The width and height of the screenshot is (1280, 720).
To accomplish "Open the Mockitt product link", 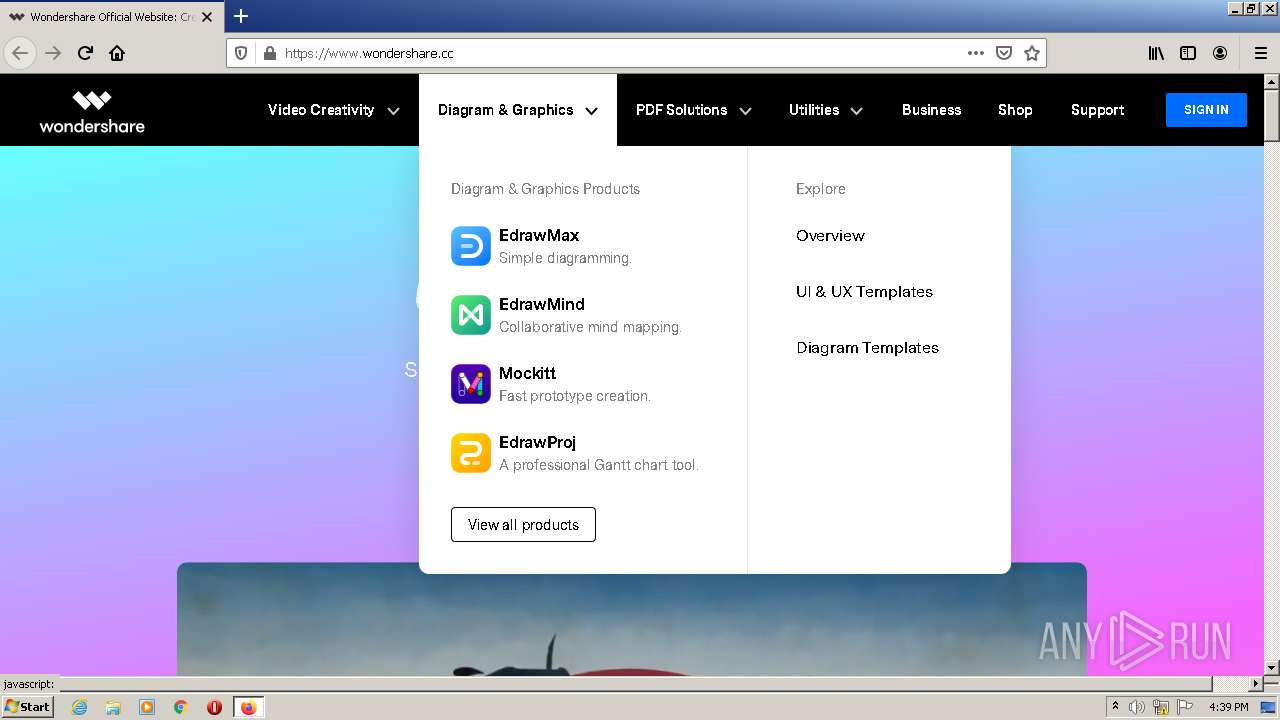I will (527, 374).
